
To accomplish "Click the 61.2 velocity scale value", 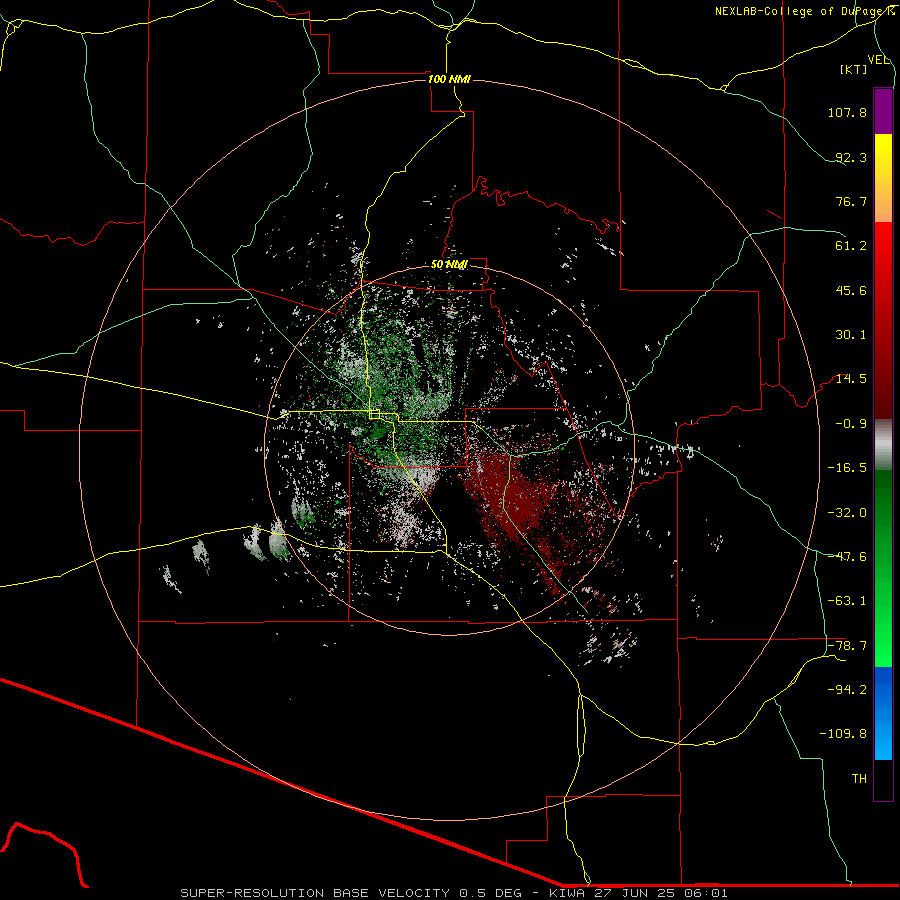I will pos(851,246).
